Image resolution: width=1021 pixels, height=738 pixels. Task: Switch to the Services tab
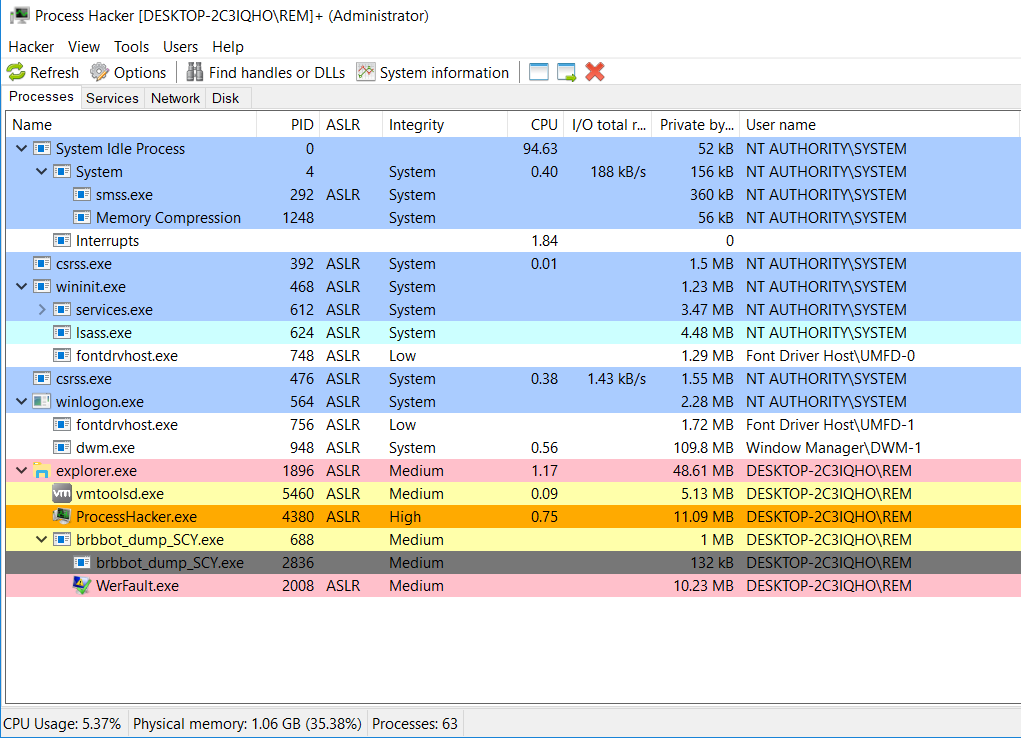point(112,98)
